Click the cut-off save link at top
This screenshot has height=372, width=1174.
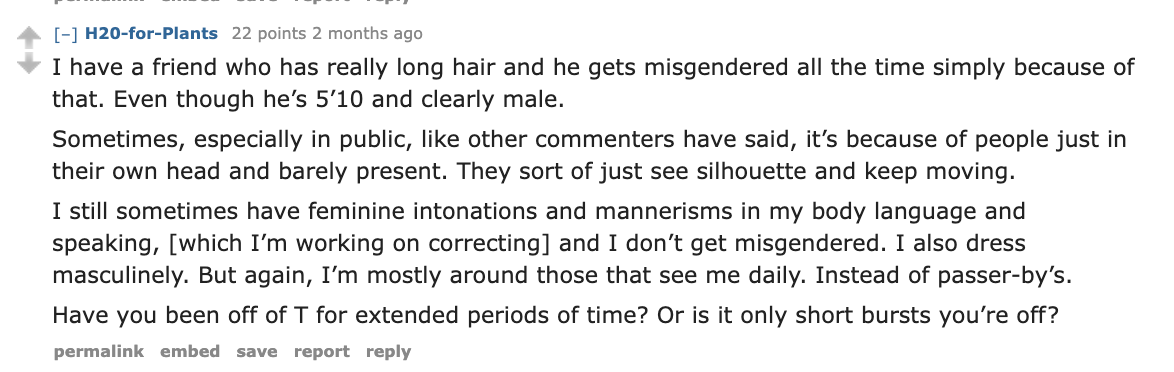257,1
